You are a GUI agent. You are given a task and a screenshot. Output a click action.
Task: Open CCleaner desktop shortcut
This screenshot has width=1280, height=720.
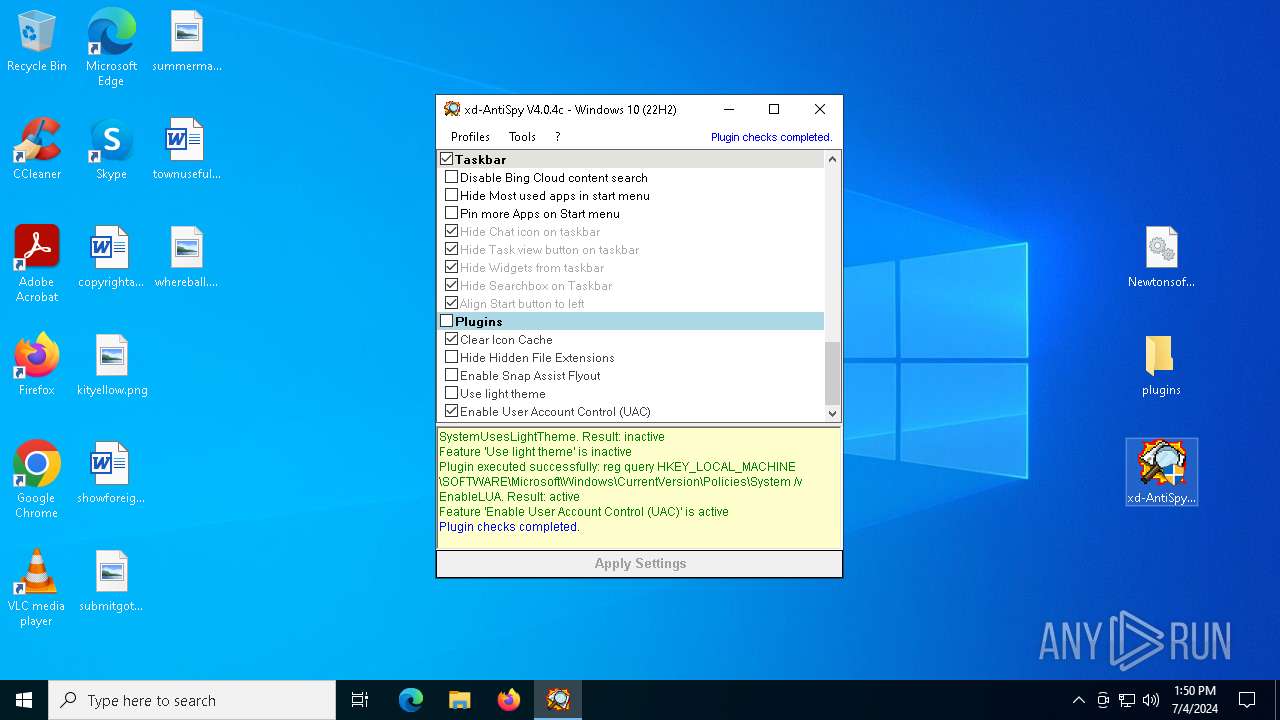point(37,150)
